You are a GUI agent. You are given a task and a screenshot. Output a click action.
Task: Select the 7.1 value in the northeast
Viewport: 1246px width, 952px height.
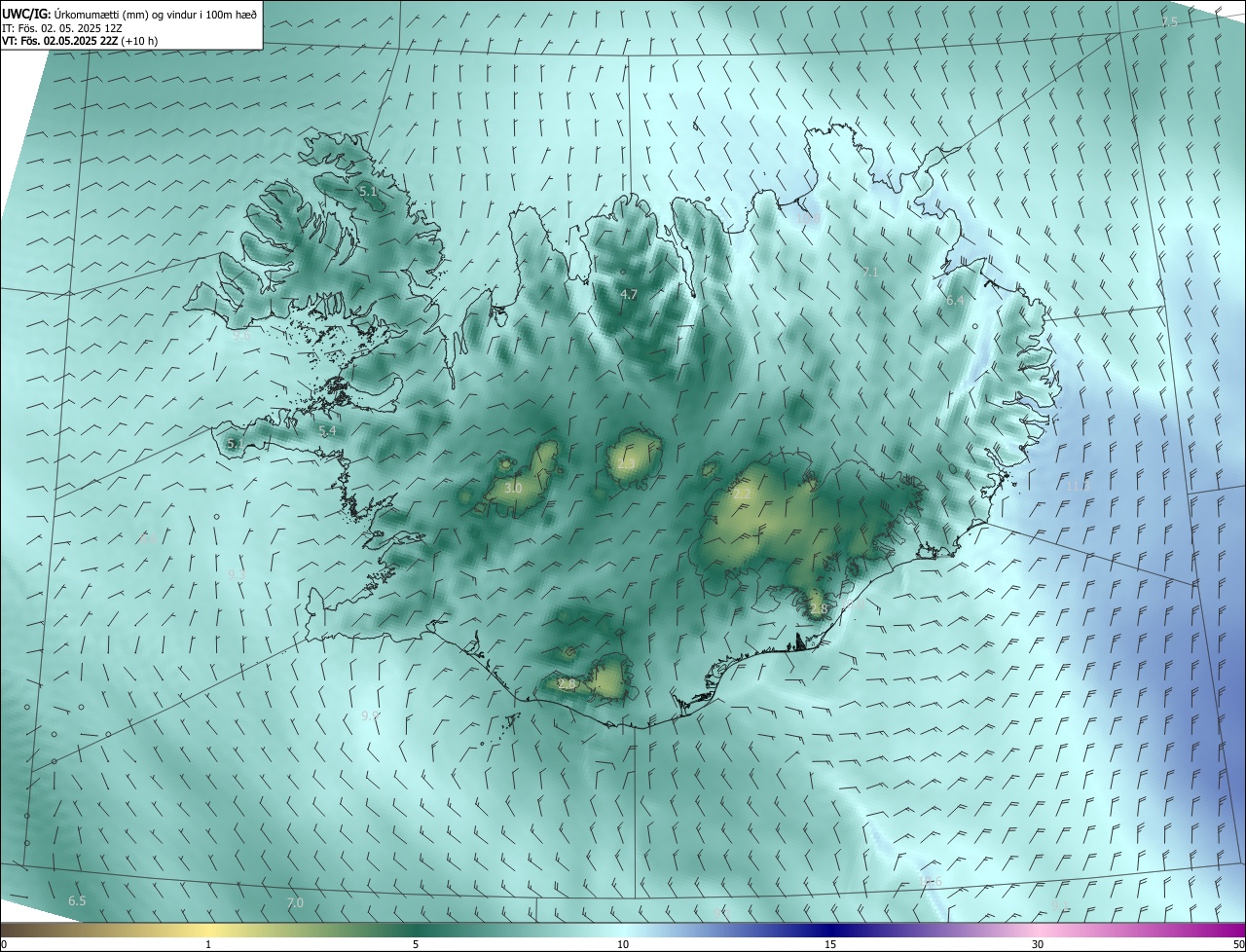tap(870, 272)
